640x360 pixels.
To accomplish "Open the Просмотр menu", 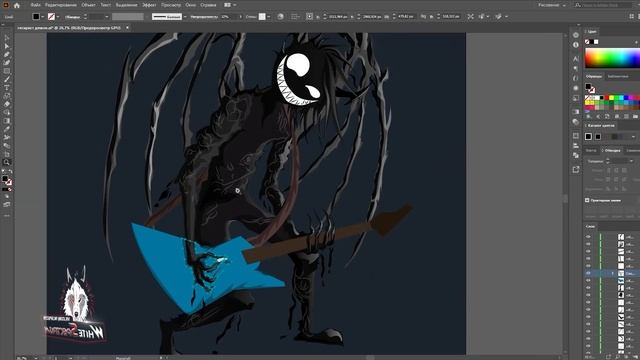I will [x=171, y=5].
